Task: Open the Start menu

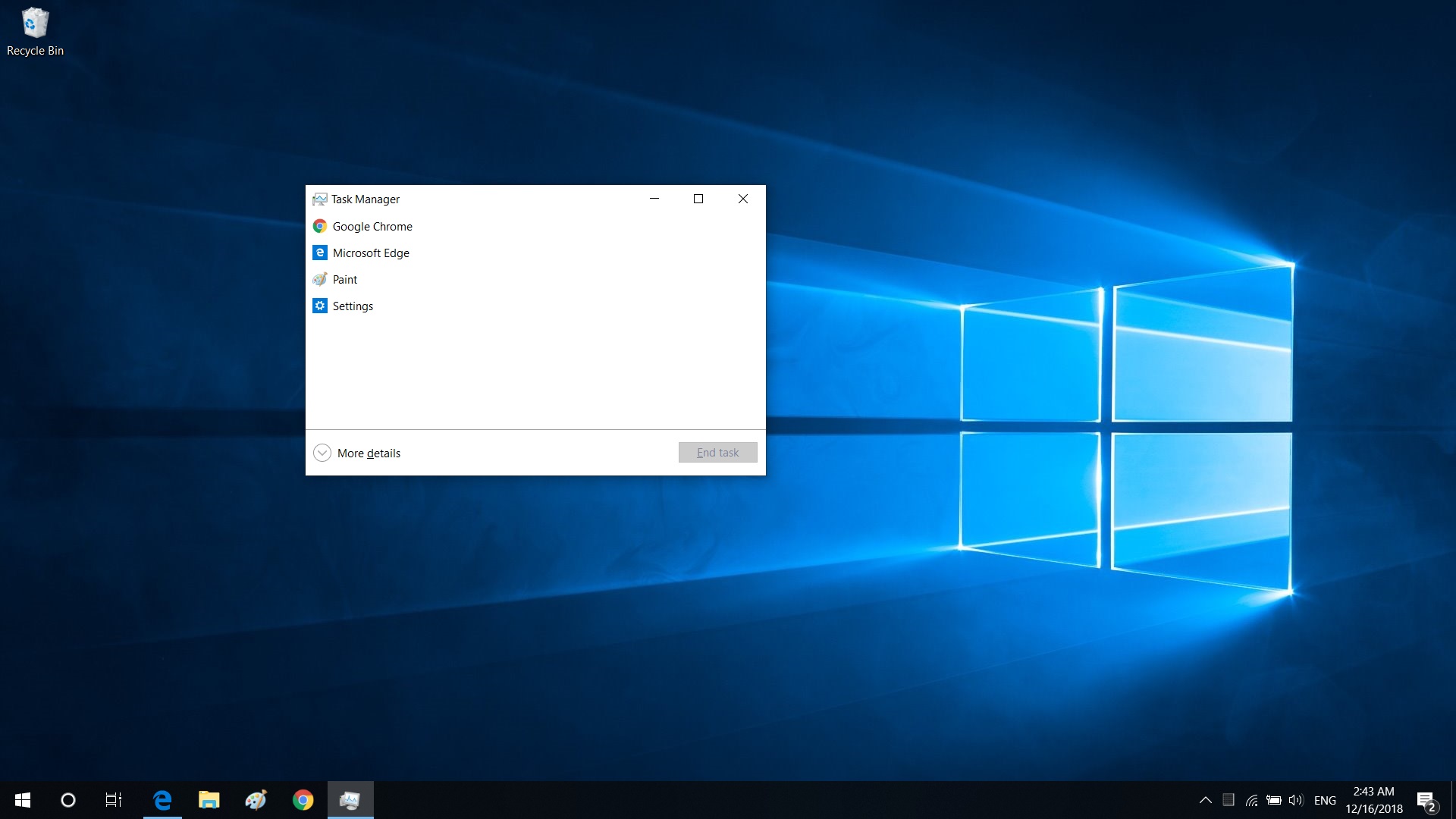Action: (22, 800)
